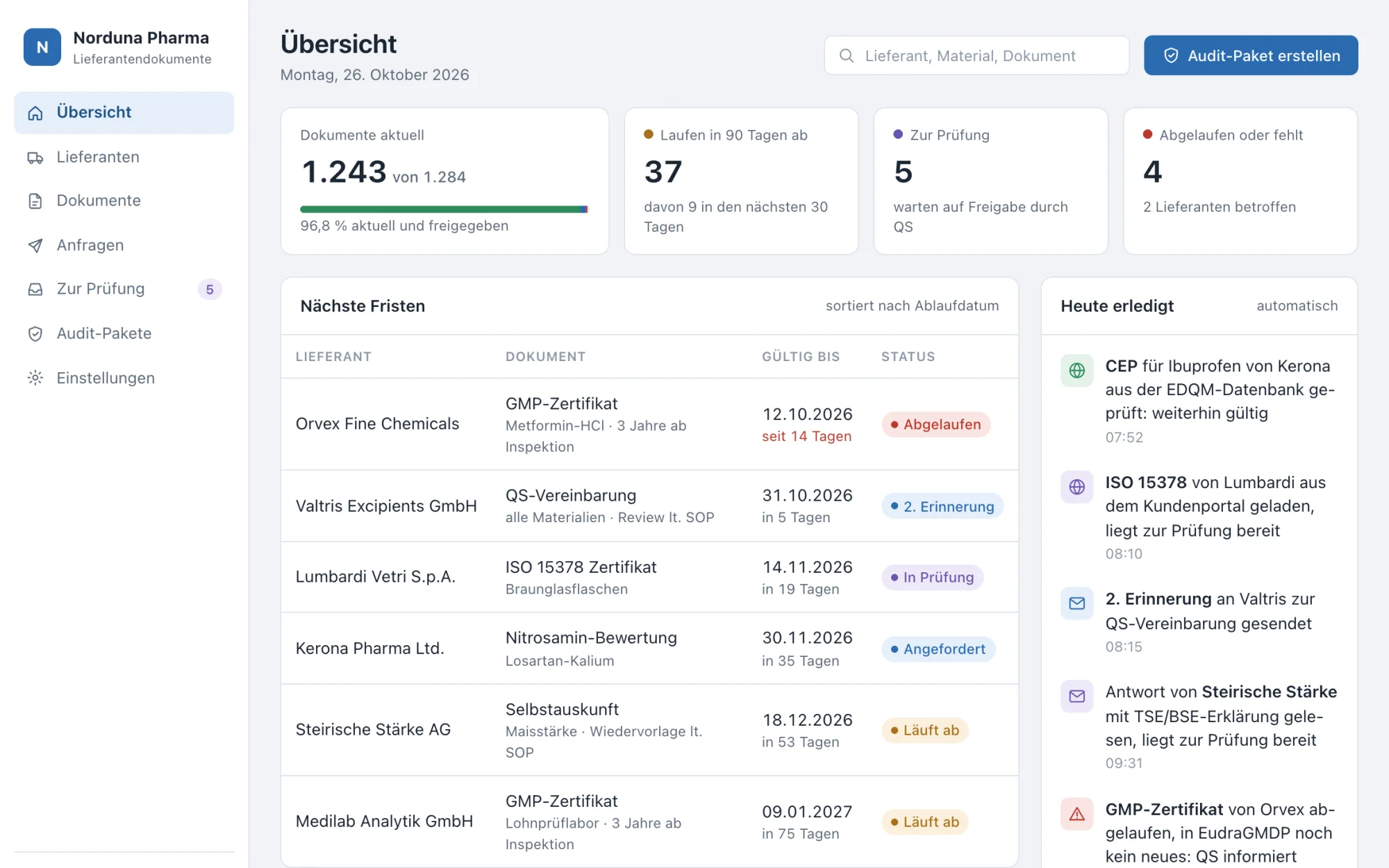Focus the Lieferant, Material, Dokument search field
The height and width of the screenshot is (868, 1389).
tap(976, 56)
